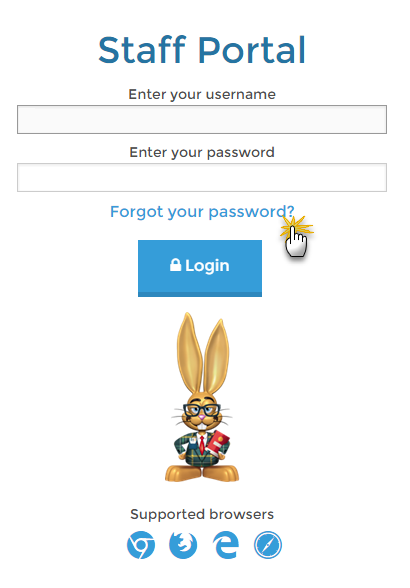Click the Staff Portal heading

coord(202,50)
